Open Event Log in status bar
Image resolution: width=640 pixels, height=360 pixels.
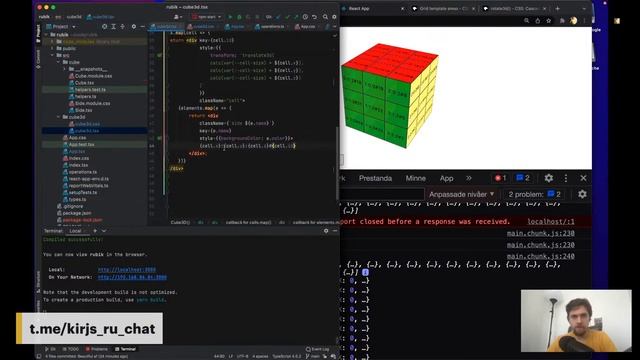point(317,349)
